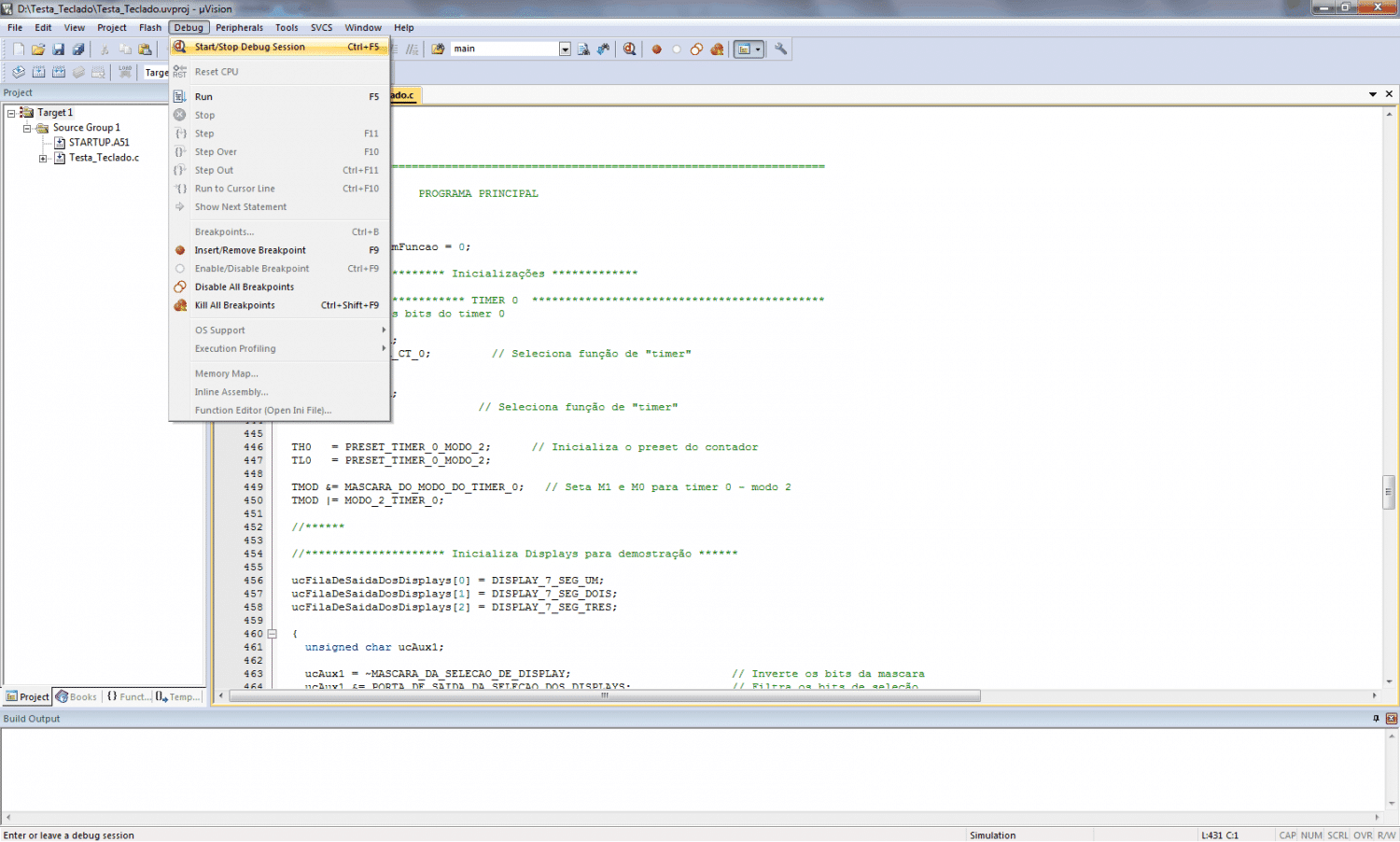This screenshot has width=1400, height=842.
Task: Collapse the Target 1 tree node
Action: click(11, 113)
